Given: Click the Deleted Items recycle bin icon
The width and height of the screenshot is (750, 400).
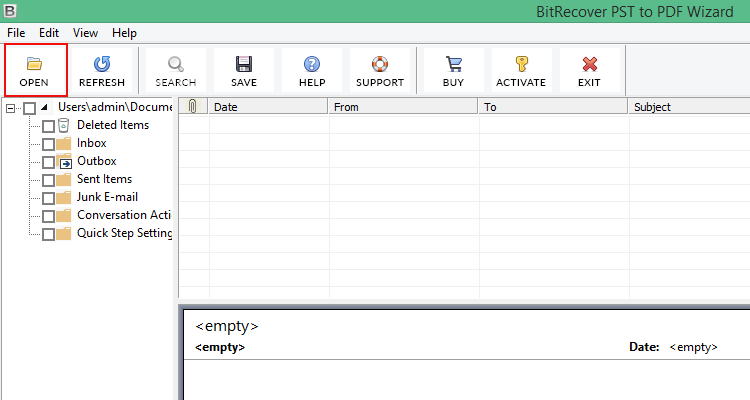Looking at the screenshot, I should point(63,125).
